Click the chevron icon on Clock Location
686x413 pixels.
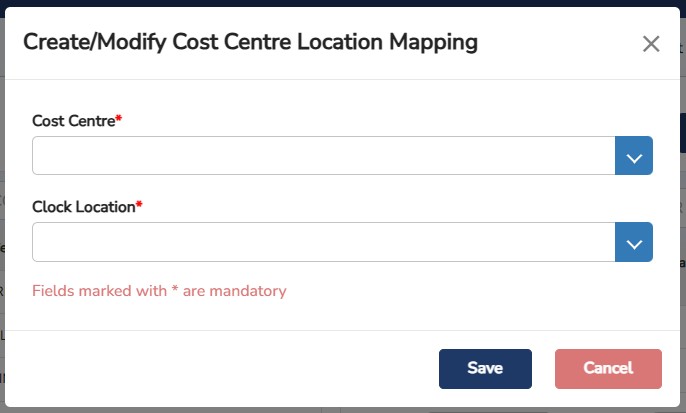633,243
